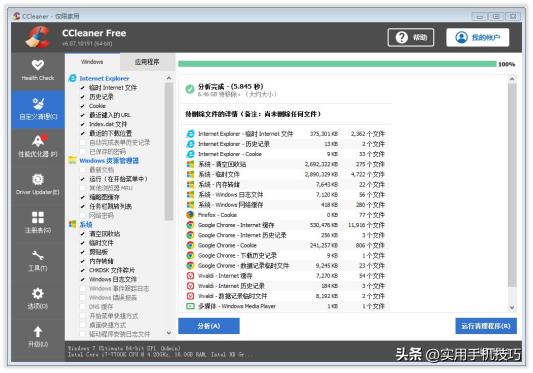Uncheck the Internet Explorer Cookie option
This screenshot has width=533, height=373.
pos(83,106)
